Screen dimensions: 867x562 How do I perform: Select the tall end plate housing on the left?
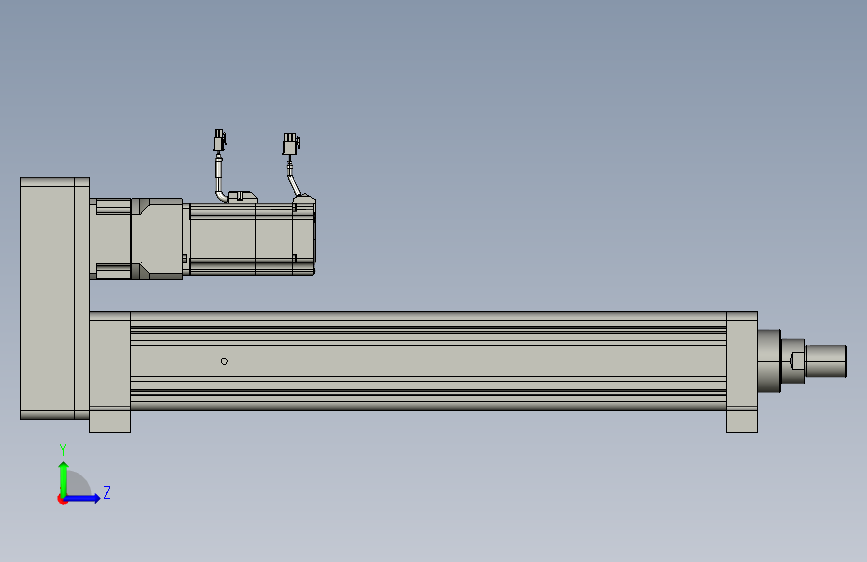(x=55, y=298)
